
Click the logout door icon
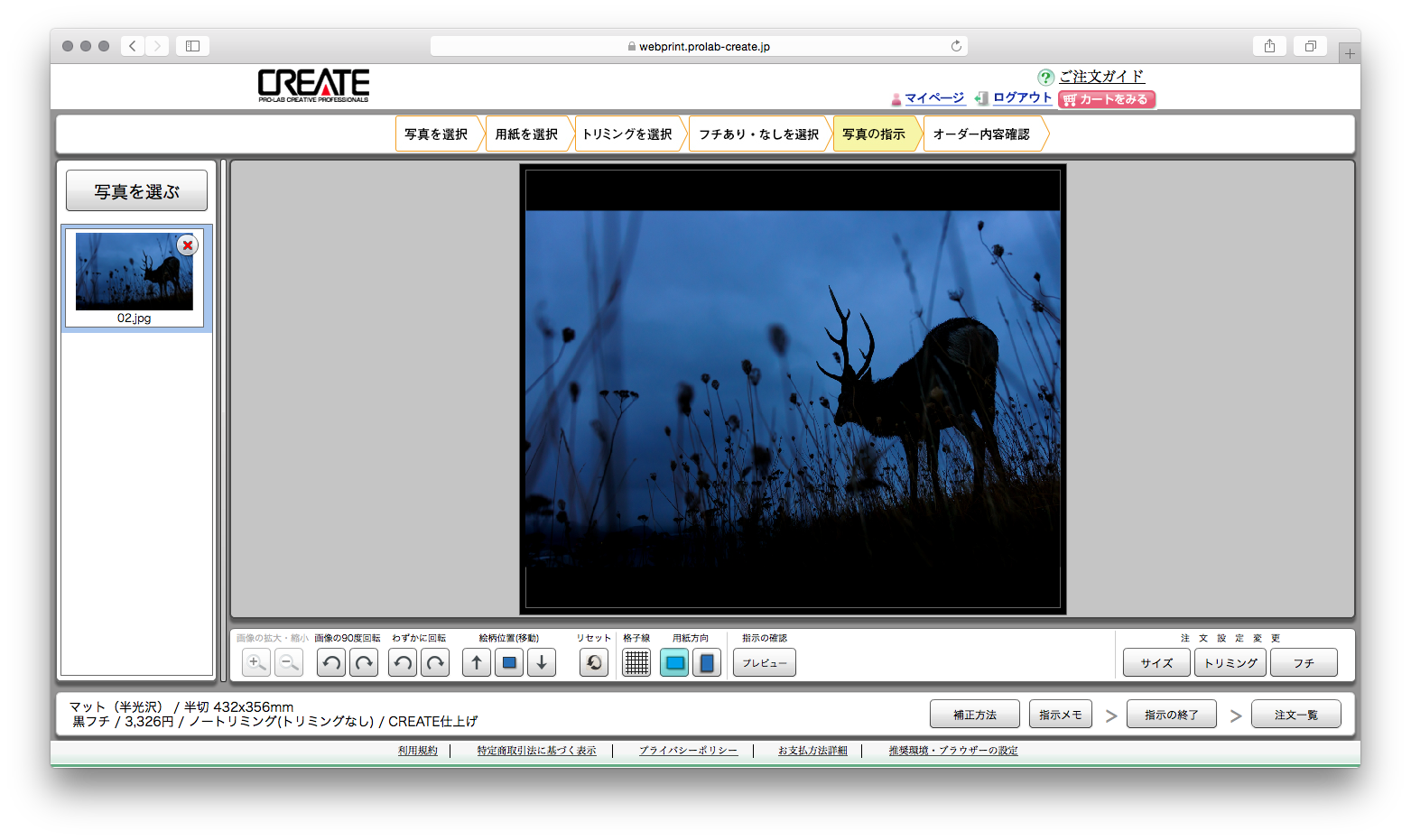[x=981, y=98]
